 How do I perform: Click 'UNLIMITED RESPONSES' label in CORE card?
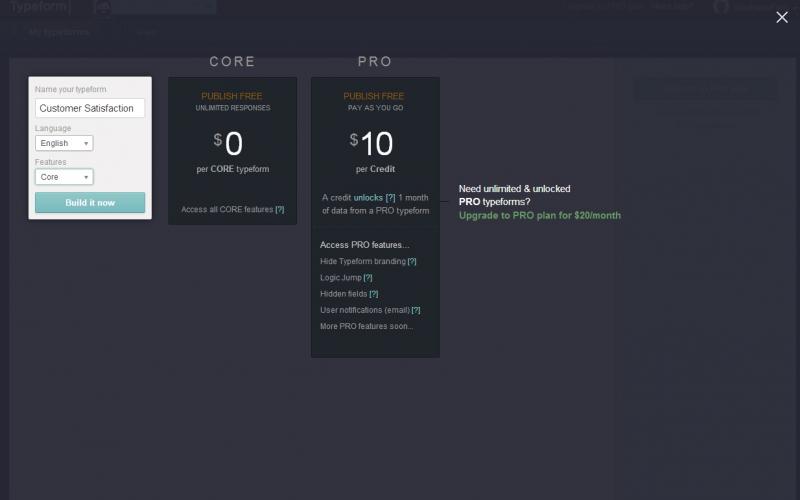(x=233, y=108)
